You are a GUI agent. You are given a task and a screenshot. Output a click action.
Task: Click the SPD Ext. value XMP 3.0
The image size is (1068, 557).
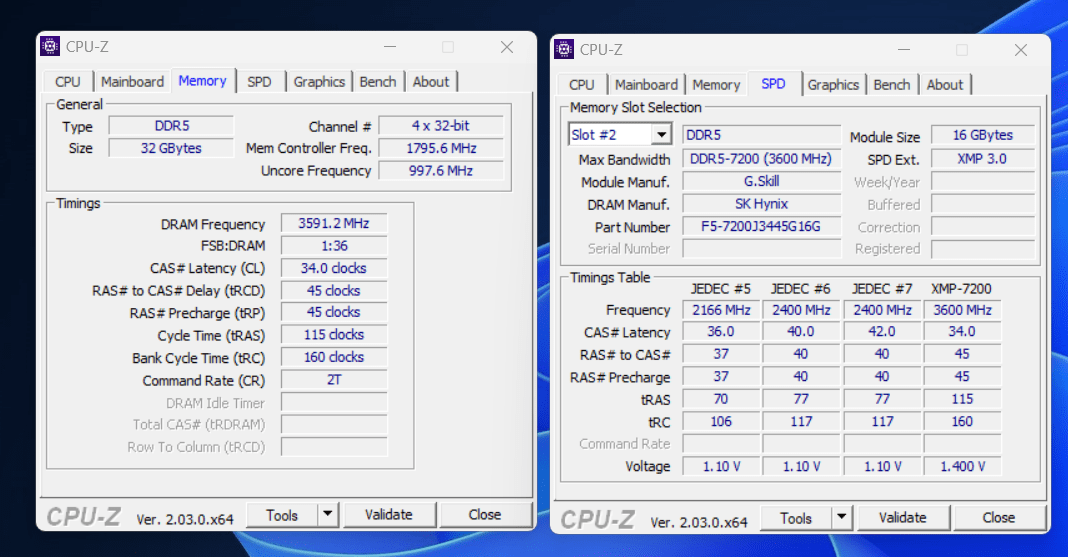(983, 159)
